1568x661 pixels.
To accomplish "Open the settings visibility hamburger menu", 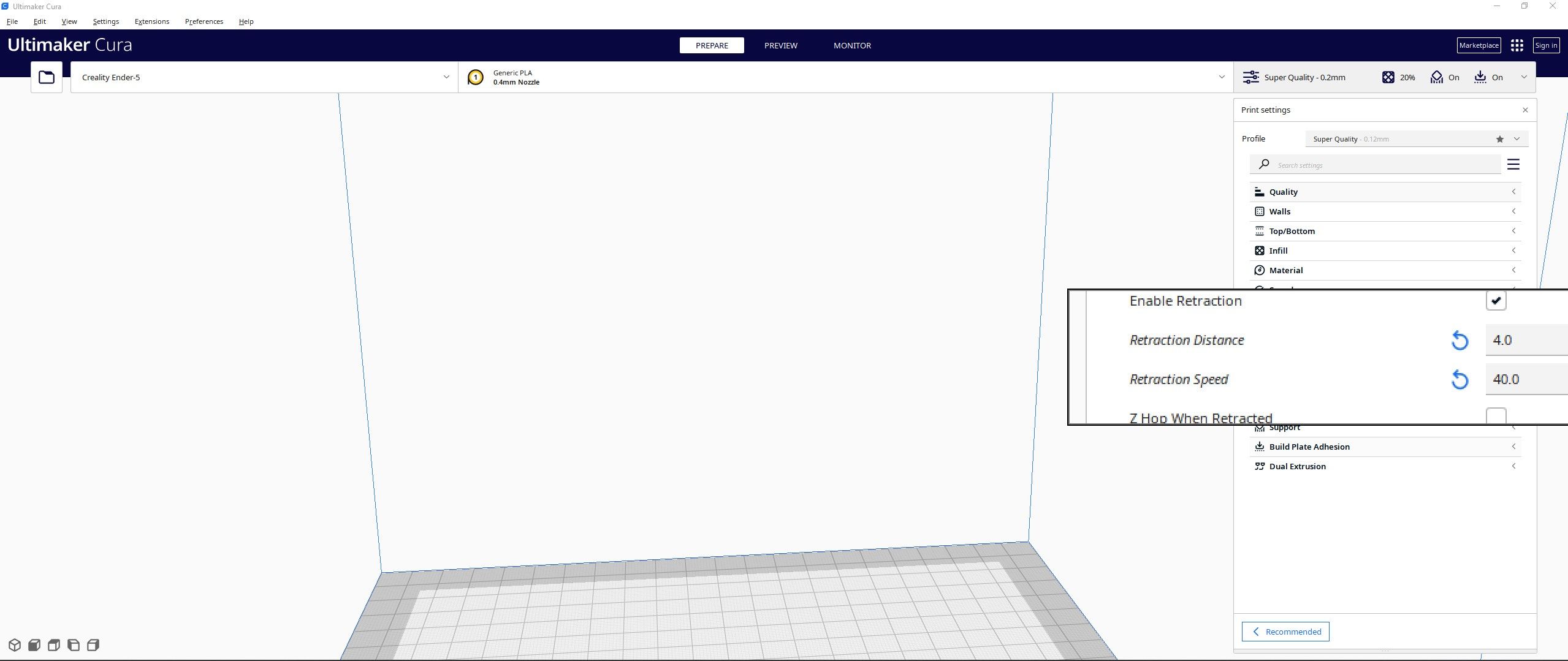I will point(1513,164).
